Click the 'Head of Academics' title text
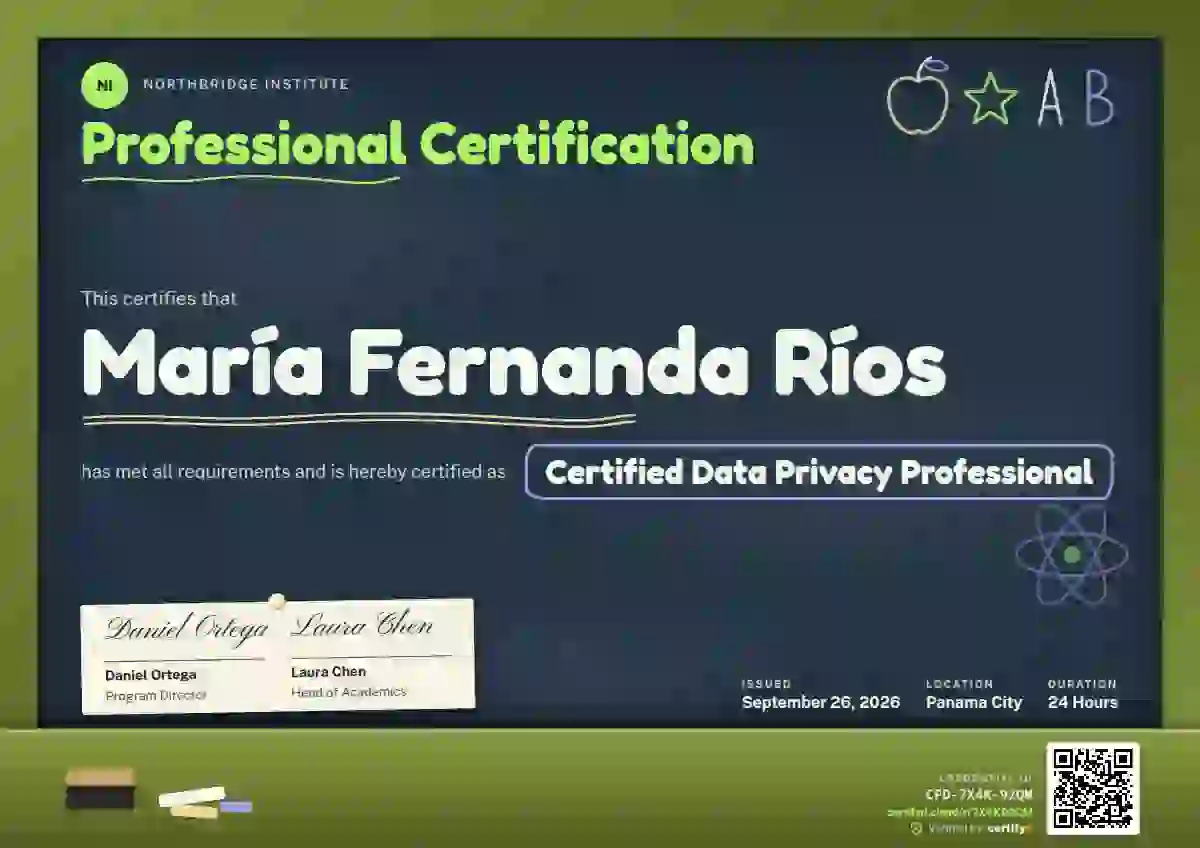The image size is (1200, 848). [x=349, y=692]
